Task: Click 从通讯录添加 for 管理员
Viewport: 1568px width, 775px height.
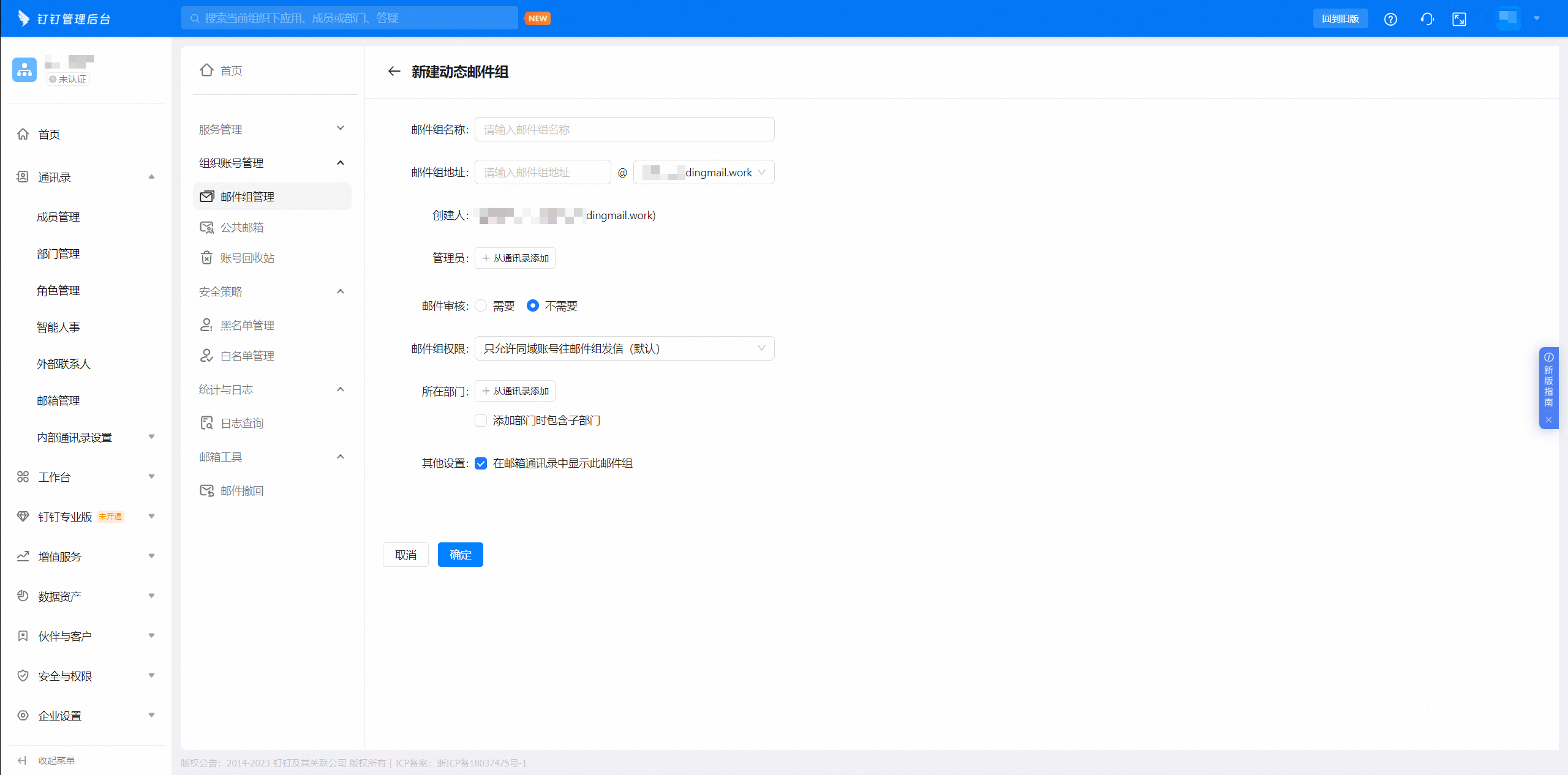Action: (515, 258)
